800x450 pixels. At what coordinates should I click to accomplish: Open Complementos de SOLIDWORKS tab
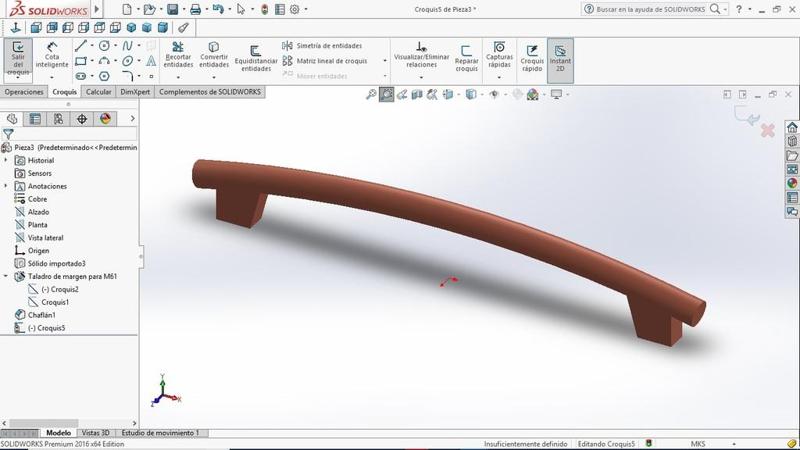point(210,92)
